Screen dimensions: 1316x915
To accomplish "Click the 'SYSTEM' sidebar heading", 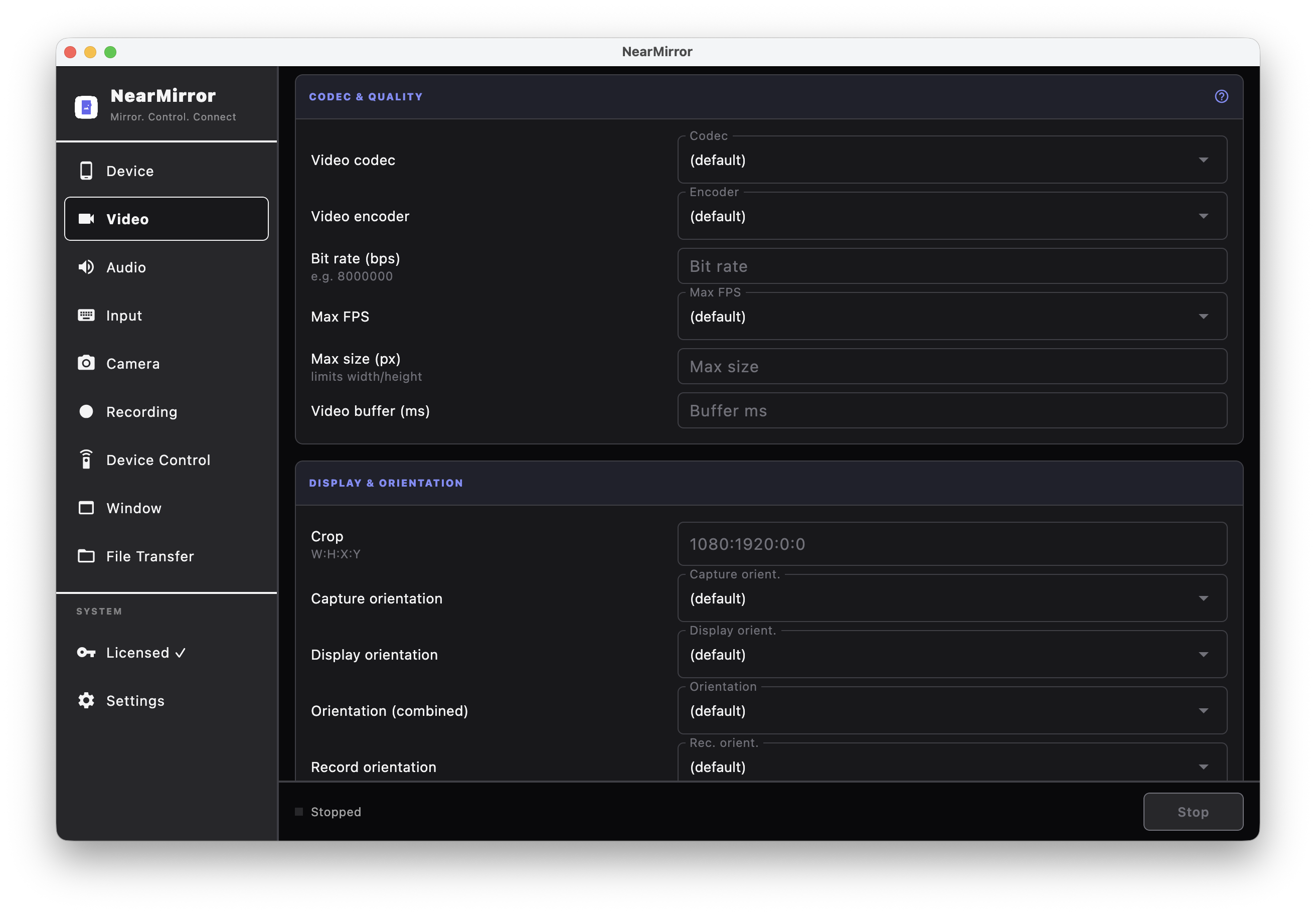I will (99, 611).
